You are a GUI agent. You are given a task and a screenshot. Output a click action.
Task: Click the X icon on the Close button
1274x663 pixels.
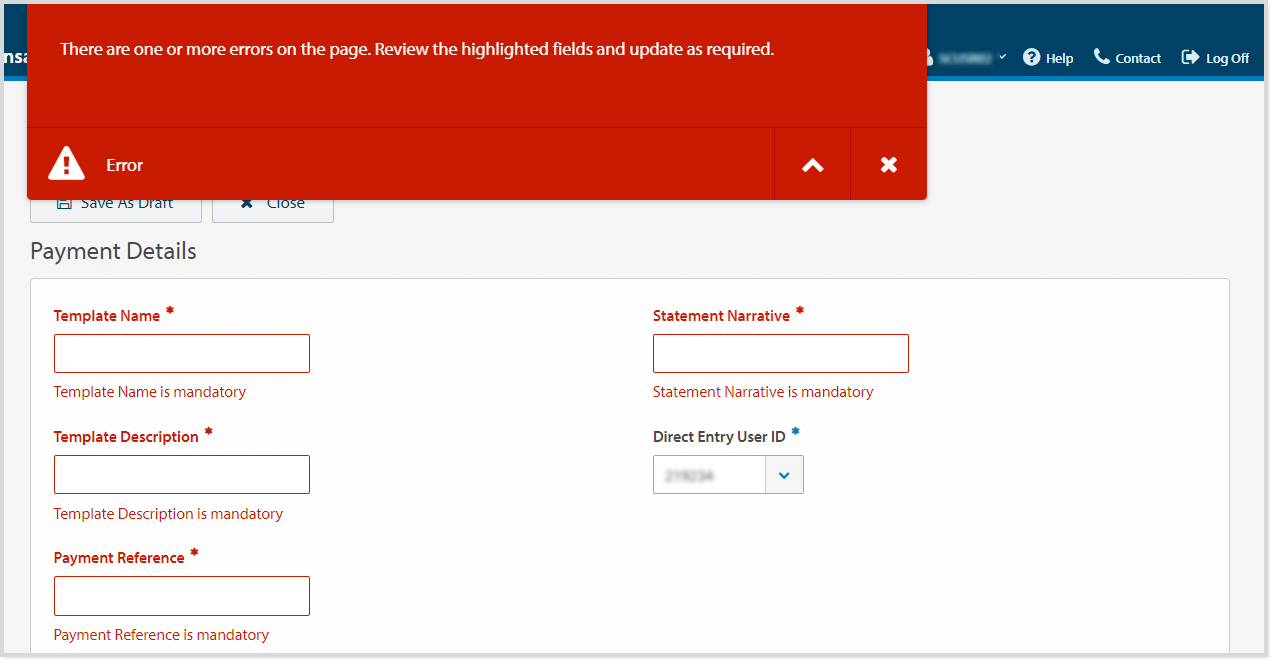tap(247, 204)
